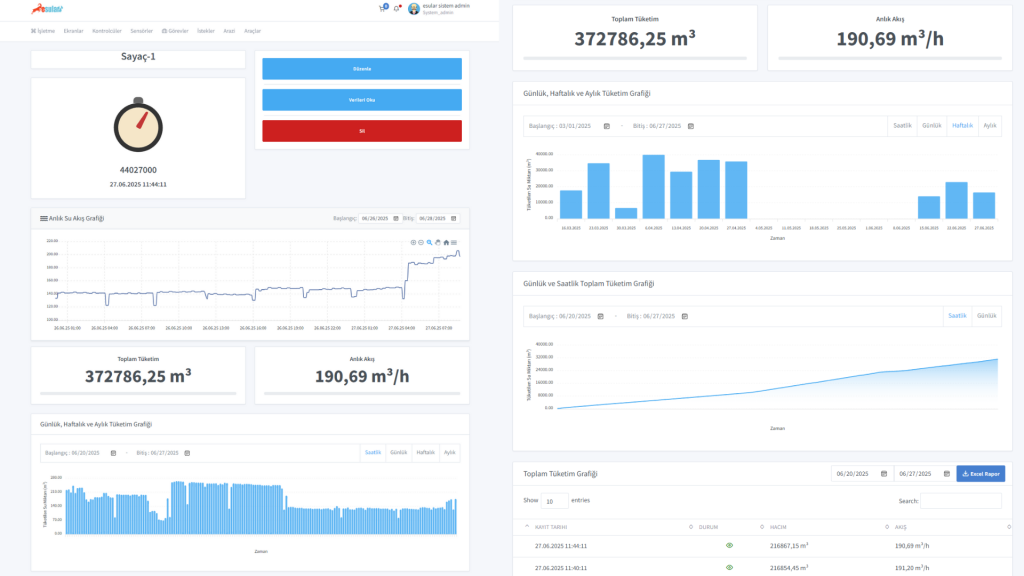
Task: Open the shopping cart icon in the header
Action: [x=382, y=8]
